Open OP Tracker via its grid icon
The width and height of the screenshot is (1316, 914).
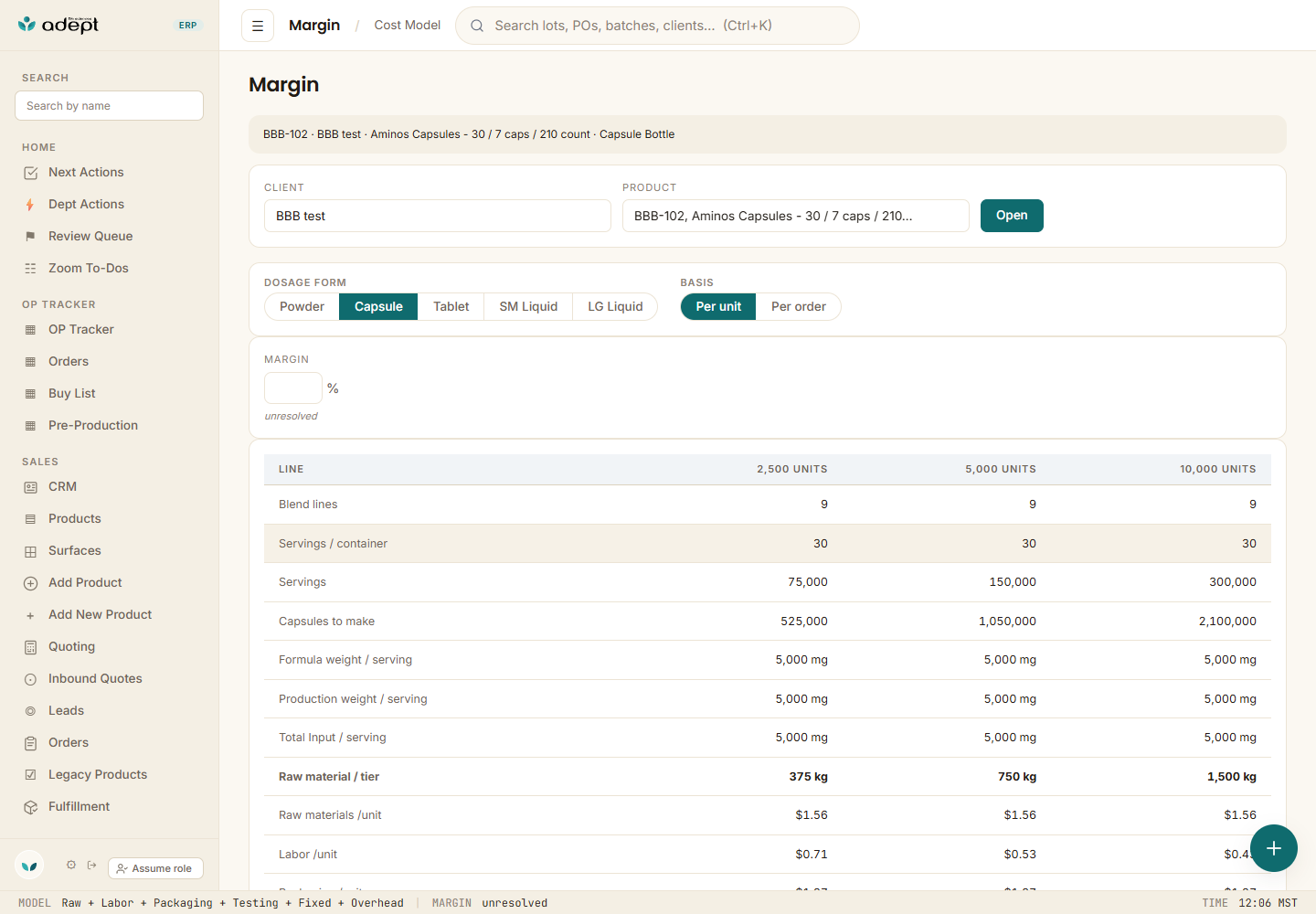(30, 330)
